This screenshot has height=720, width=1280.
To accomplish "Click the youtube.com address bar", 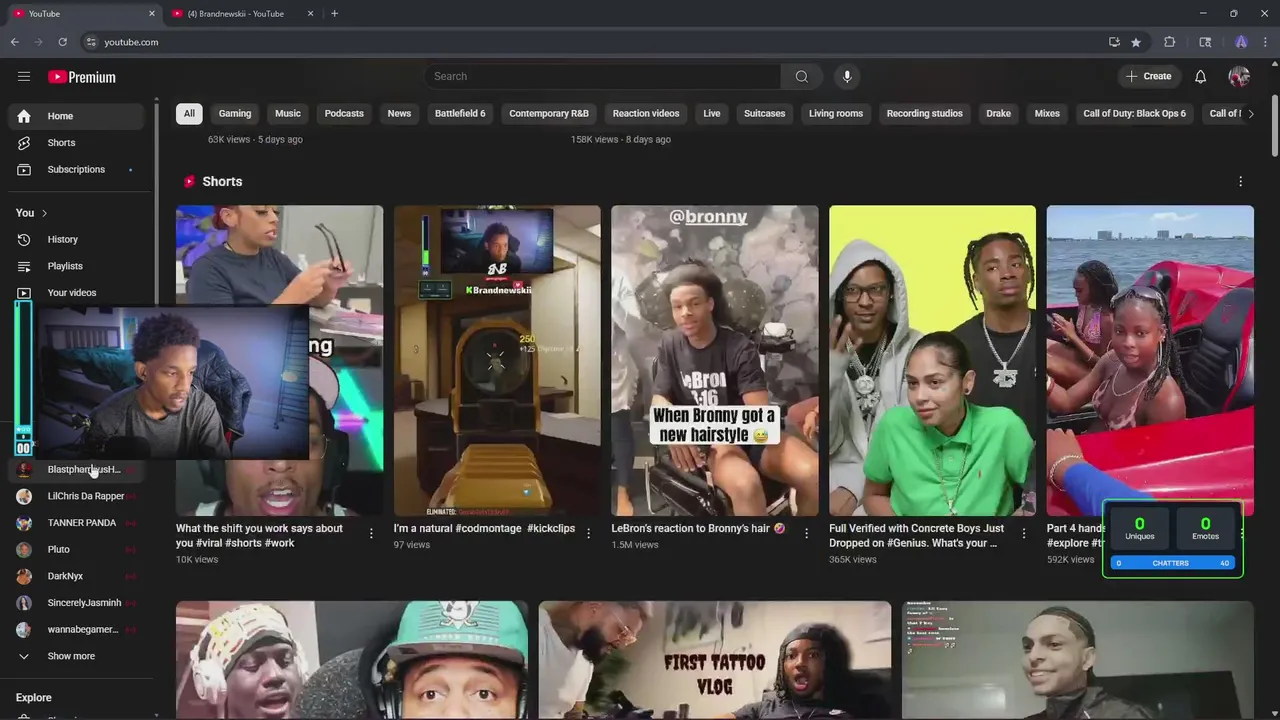I will (x=590, y=42).
